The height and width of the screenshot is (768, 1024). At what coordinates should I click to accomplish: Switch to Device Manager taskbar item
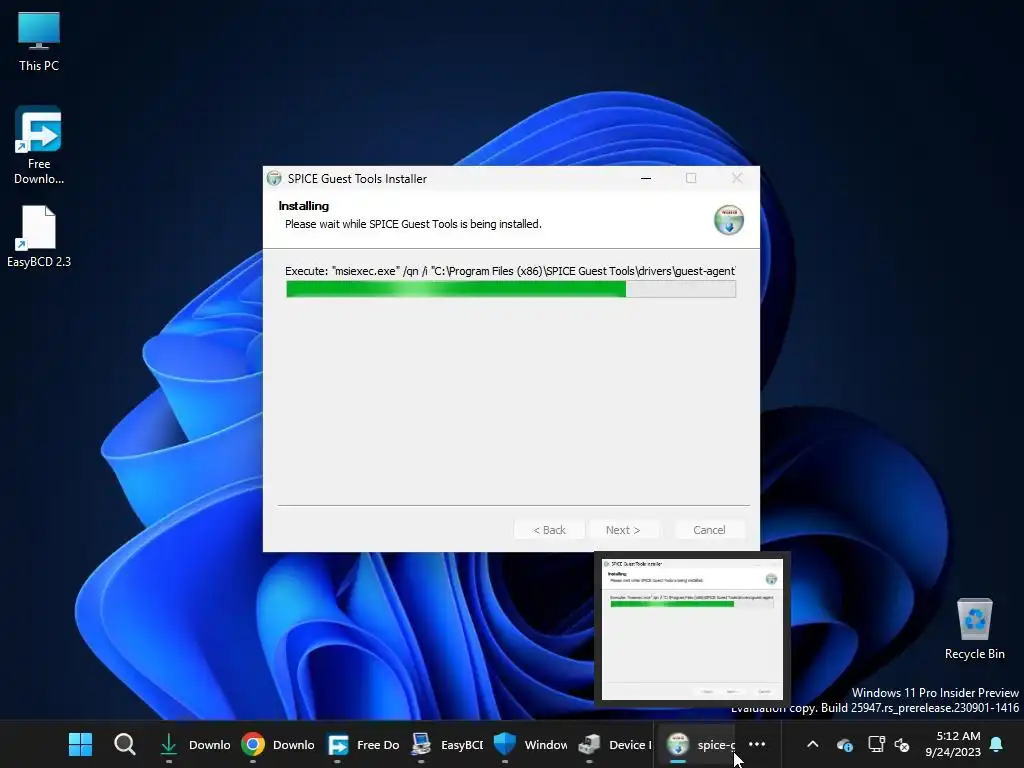click(x=615, y=744)
